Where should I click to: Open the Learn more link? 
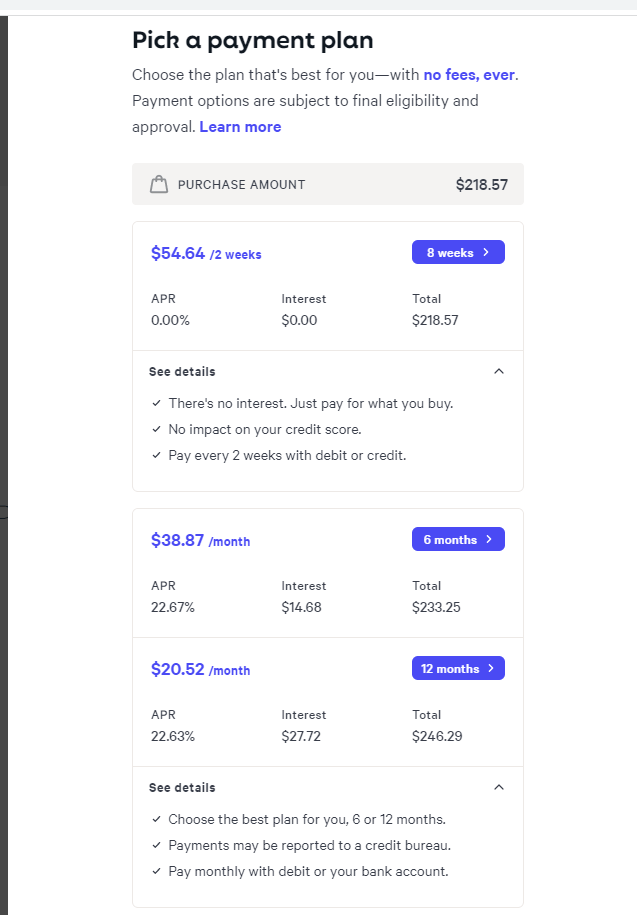240,127
